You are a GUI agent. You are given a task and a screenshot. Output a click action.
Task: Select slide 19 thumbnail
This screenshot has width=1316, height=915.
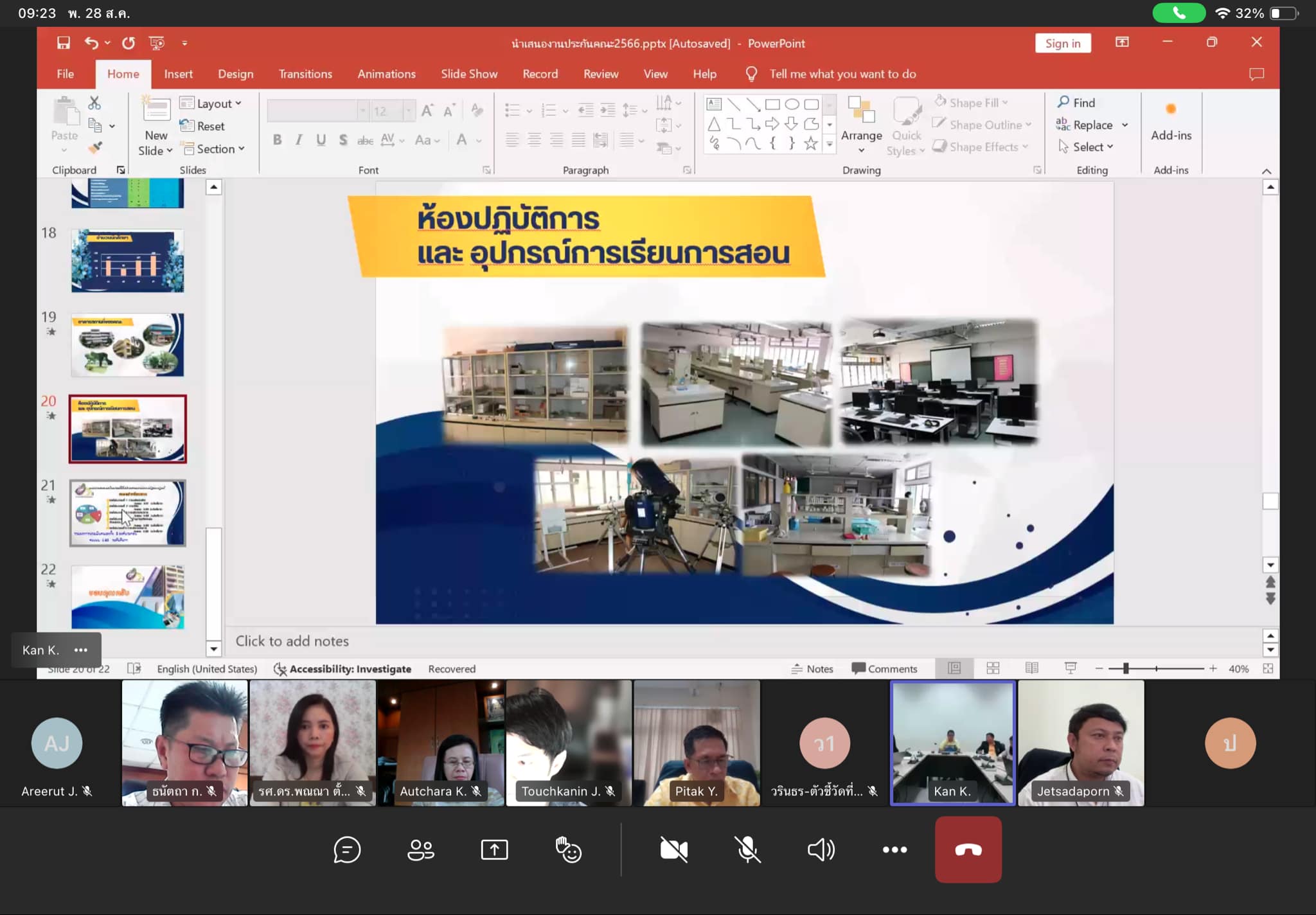pos(127,345)
